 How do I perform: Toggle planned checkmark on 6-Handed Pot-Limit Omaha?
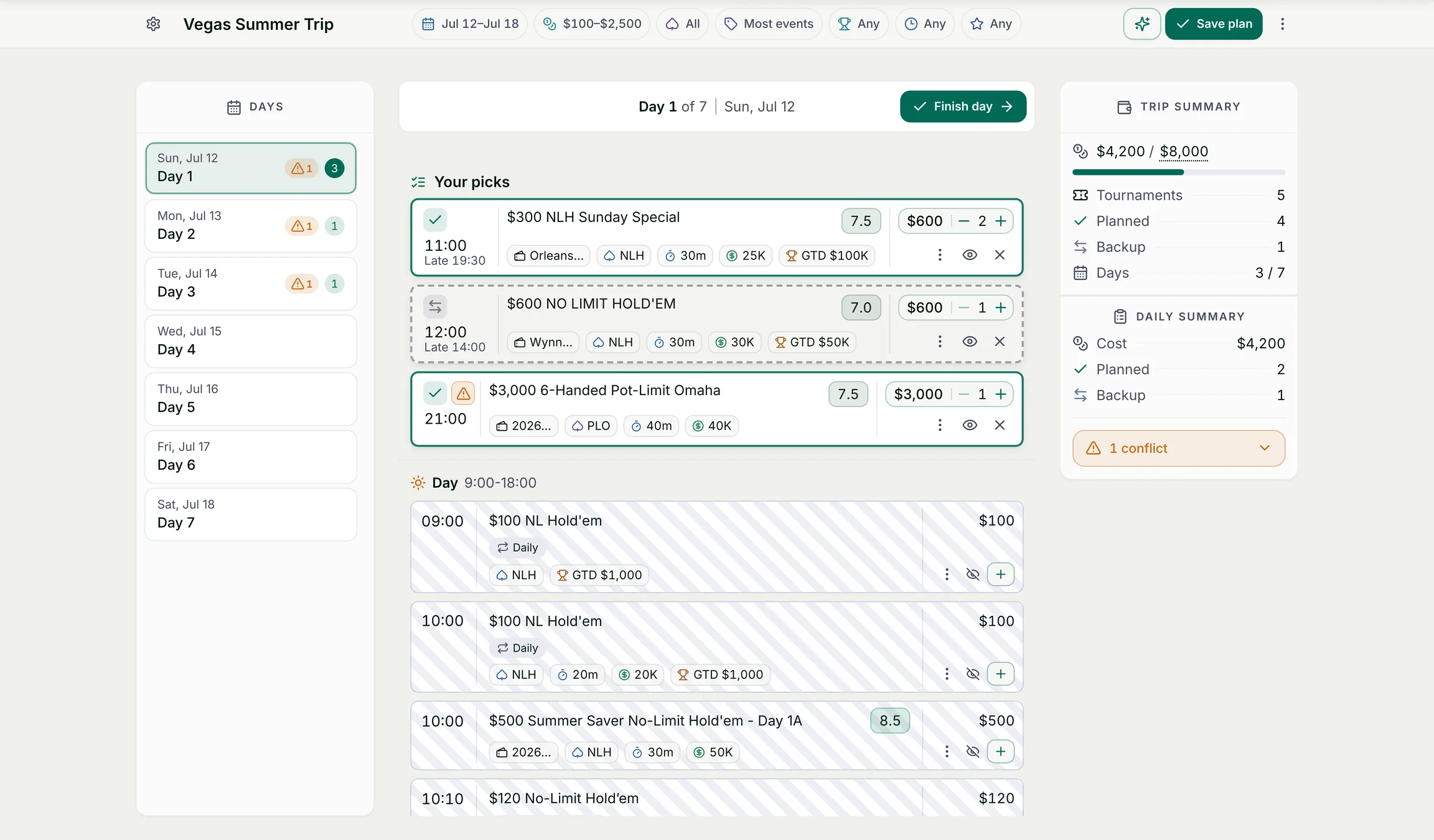tap(435, 393)
